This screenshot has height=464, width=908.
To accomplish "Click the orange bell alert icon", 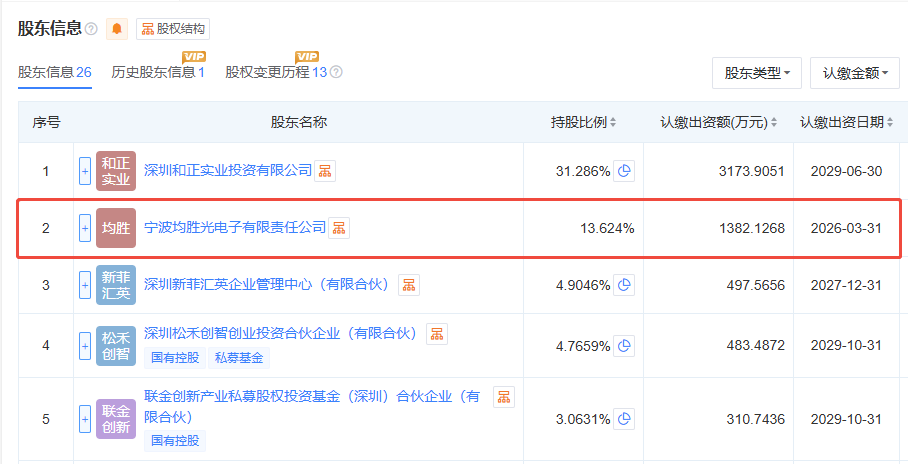I will 117,28.
